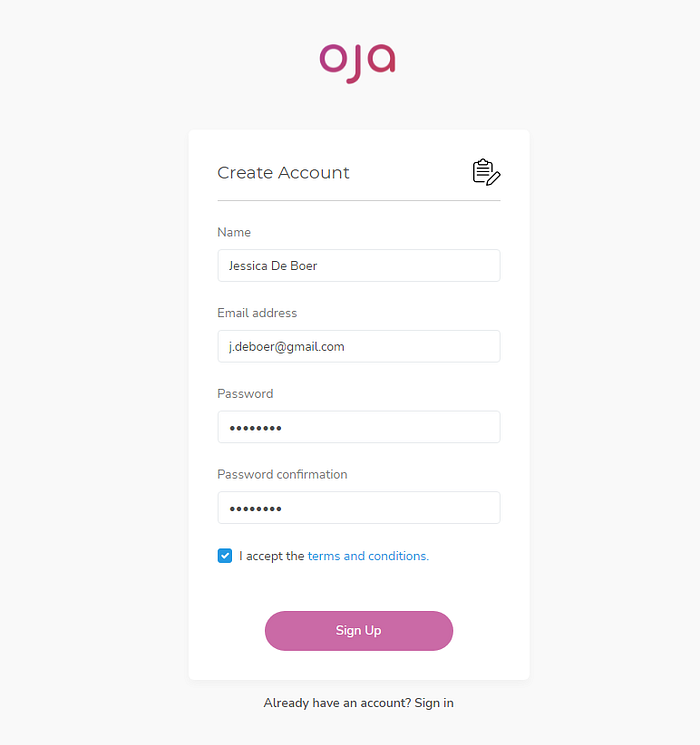Select the Password input field
Viewport: 700px width, 745px height.
(x=358, y=427)
